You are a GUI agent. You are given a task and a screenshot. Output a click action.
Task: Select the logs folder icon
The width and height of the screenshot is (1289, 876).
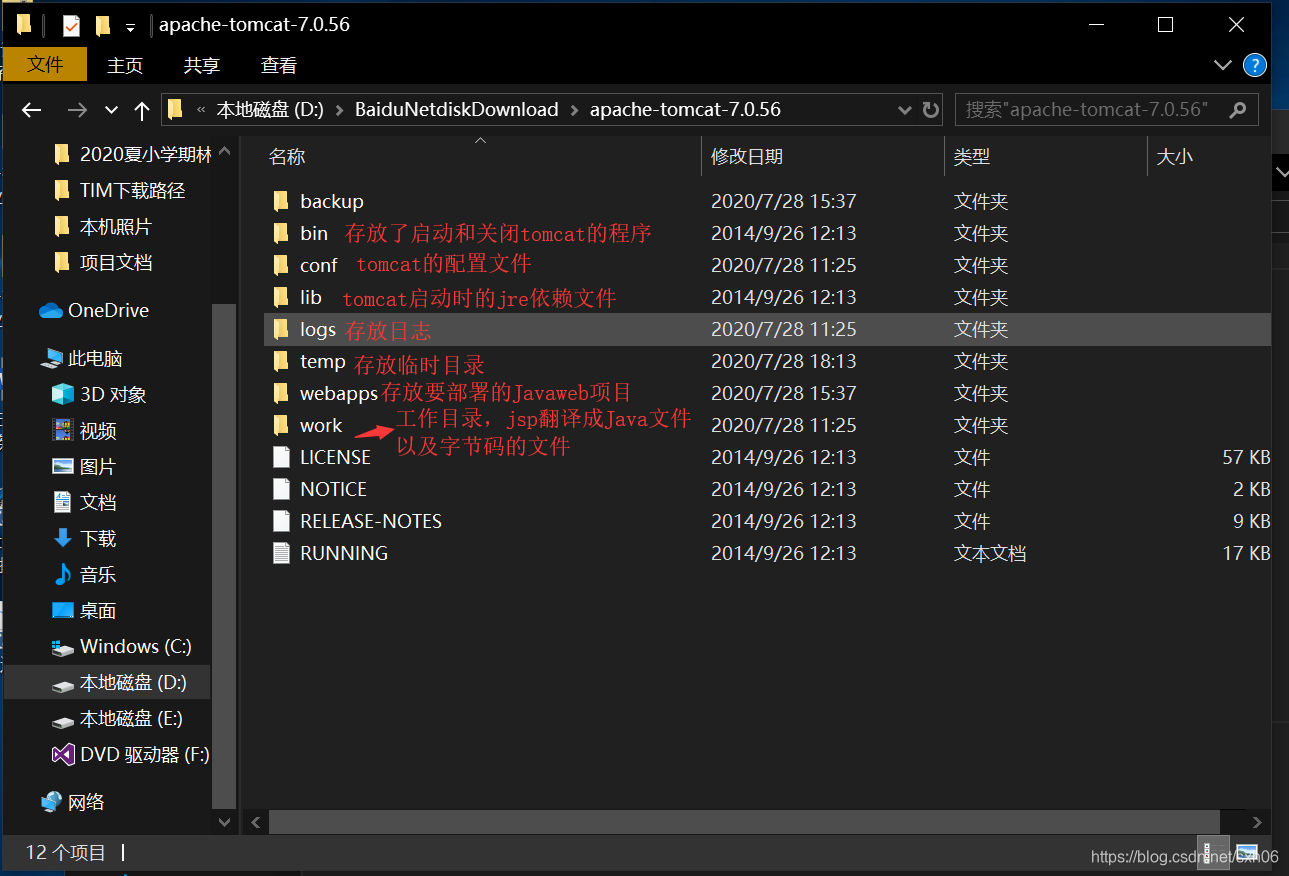coord(281,329)
